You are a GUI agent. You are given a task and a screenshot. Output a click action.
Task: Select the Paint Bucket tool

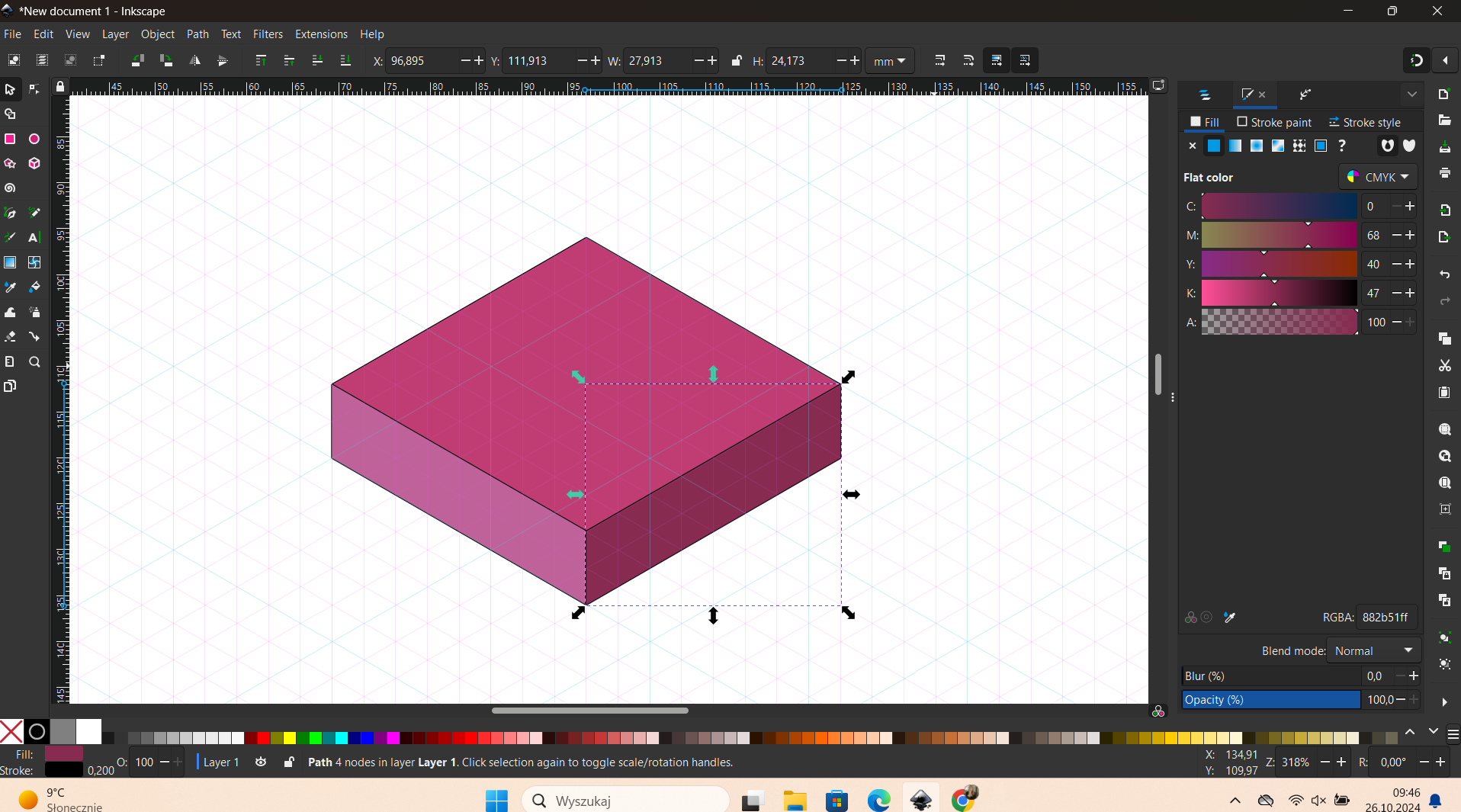click(x=34, y=287)
